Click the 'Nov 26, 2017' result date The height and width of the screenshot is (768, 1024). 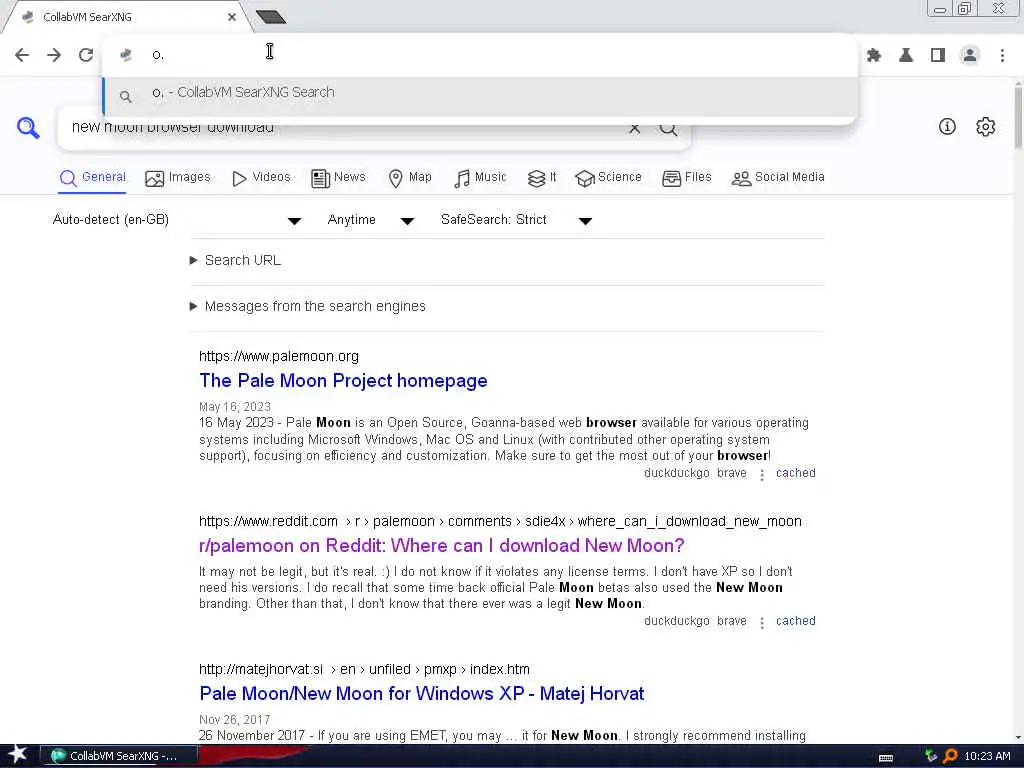[235, 720]
